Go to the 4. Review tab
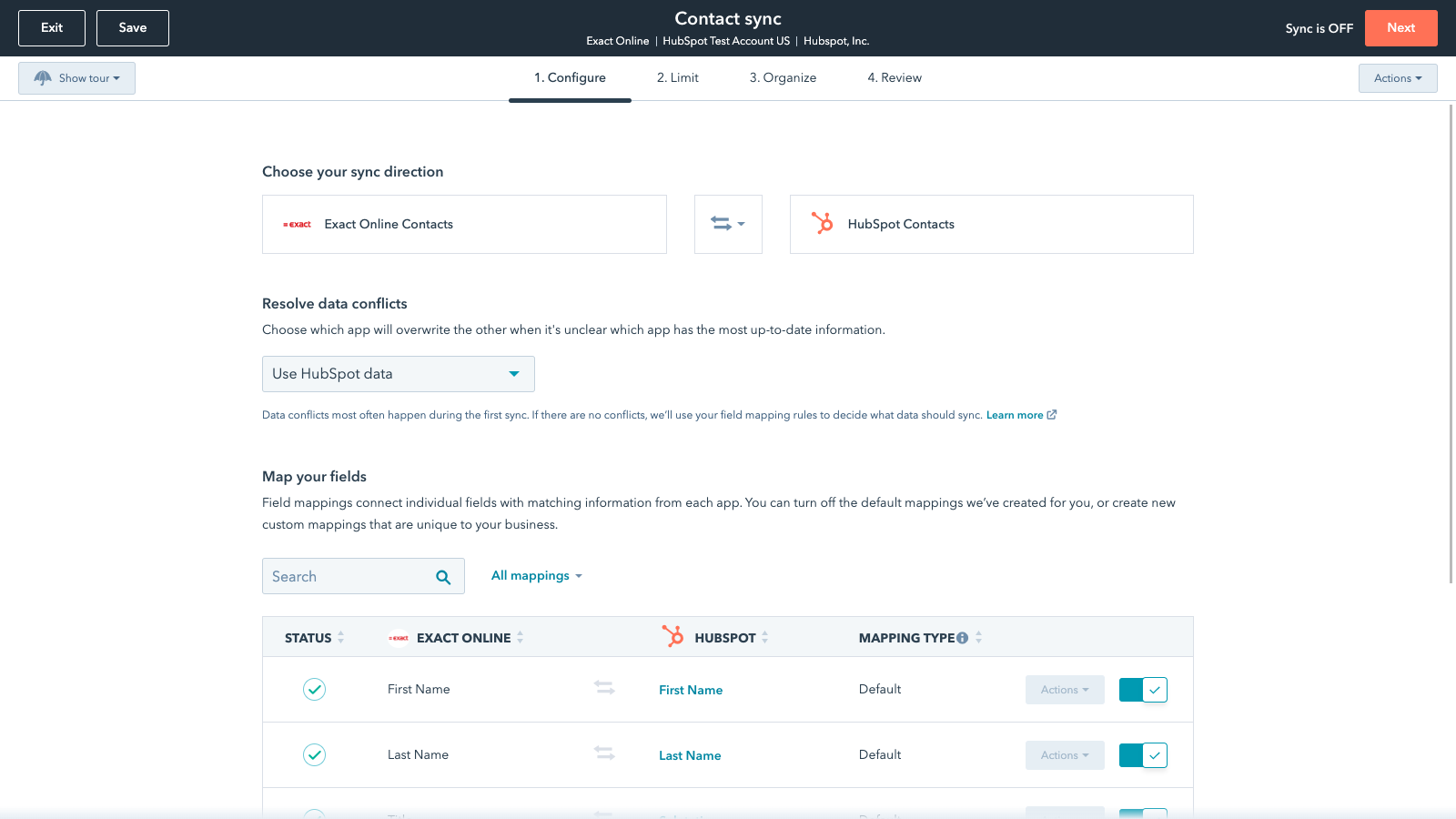Viewport: 1456px width, 819px height. [x=894, y=78]
